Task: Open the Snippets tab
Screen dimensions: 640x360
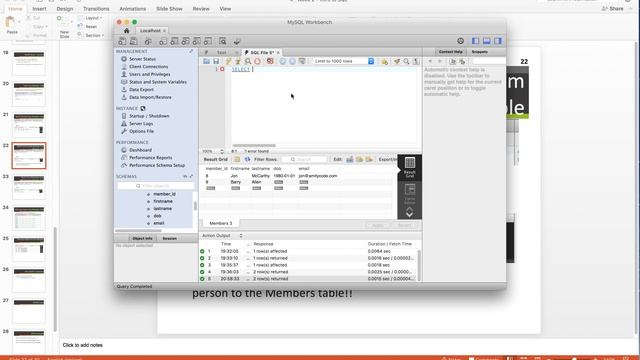Action: click(x=480, y=52)
